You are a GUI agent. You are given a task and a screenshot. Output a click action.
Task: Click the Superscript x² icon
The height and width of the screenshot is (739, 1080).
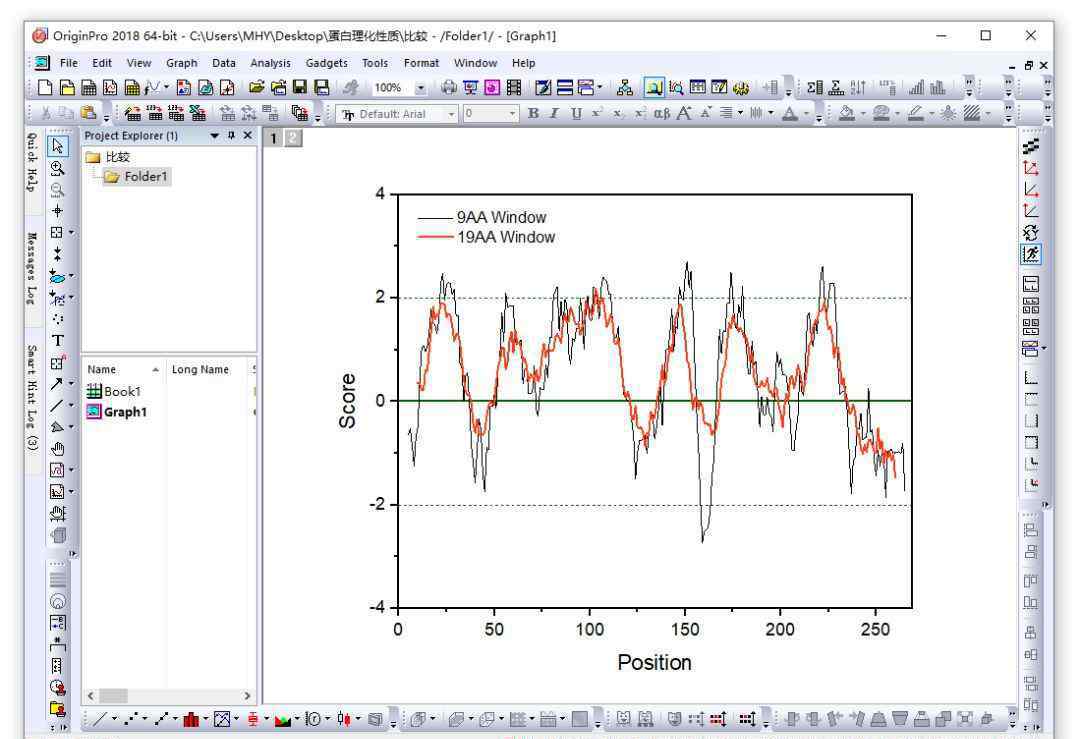tap(597, 114)
